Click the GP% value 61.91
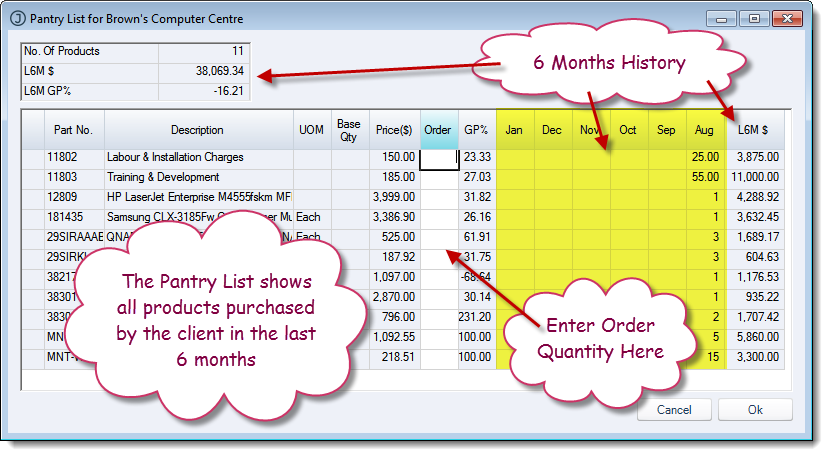The height and width of the screenshot is (456, 828). pos(477,237)
